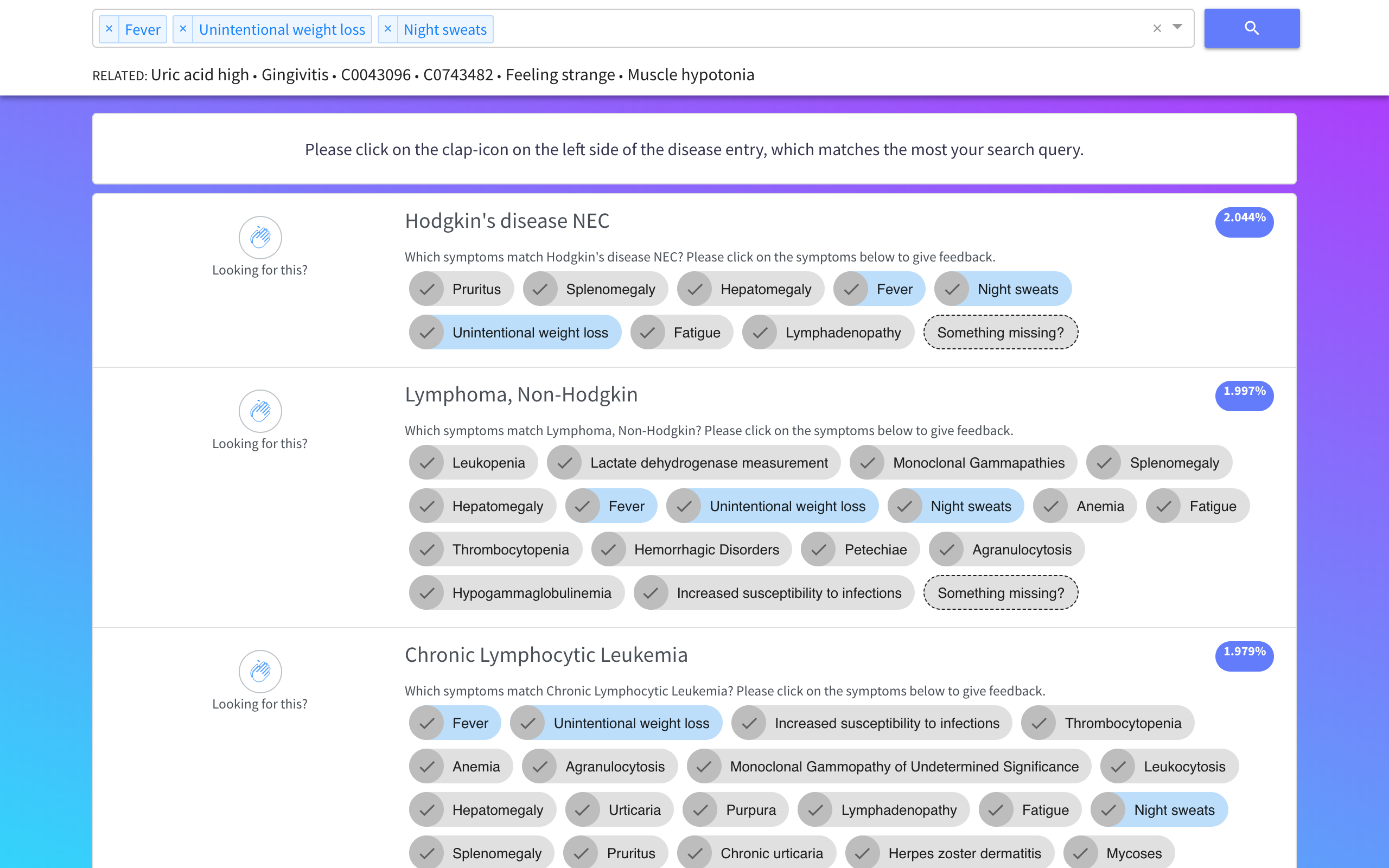1389x868 pixels.
Task: Toggle the 'Pruritus' symptom checkbox for Hodgkin's disease
Action: [x=427, y=289]
